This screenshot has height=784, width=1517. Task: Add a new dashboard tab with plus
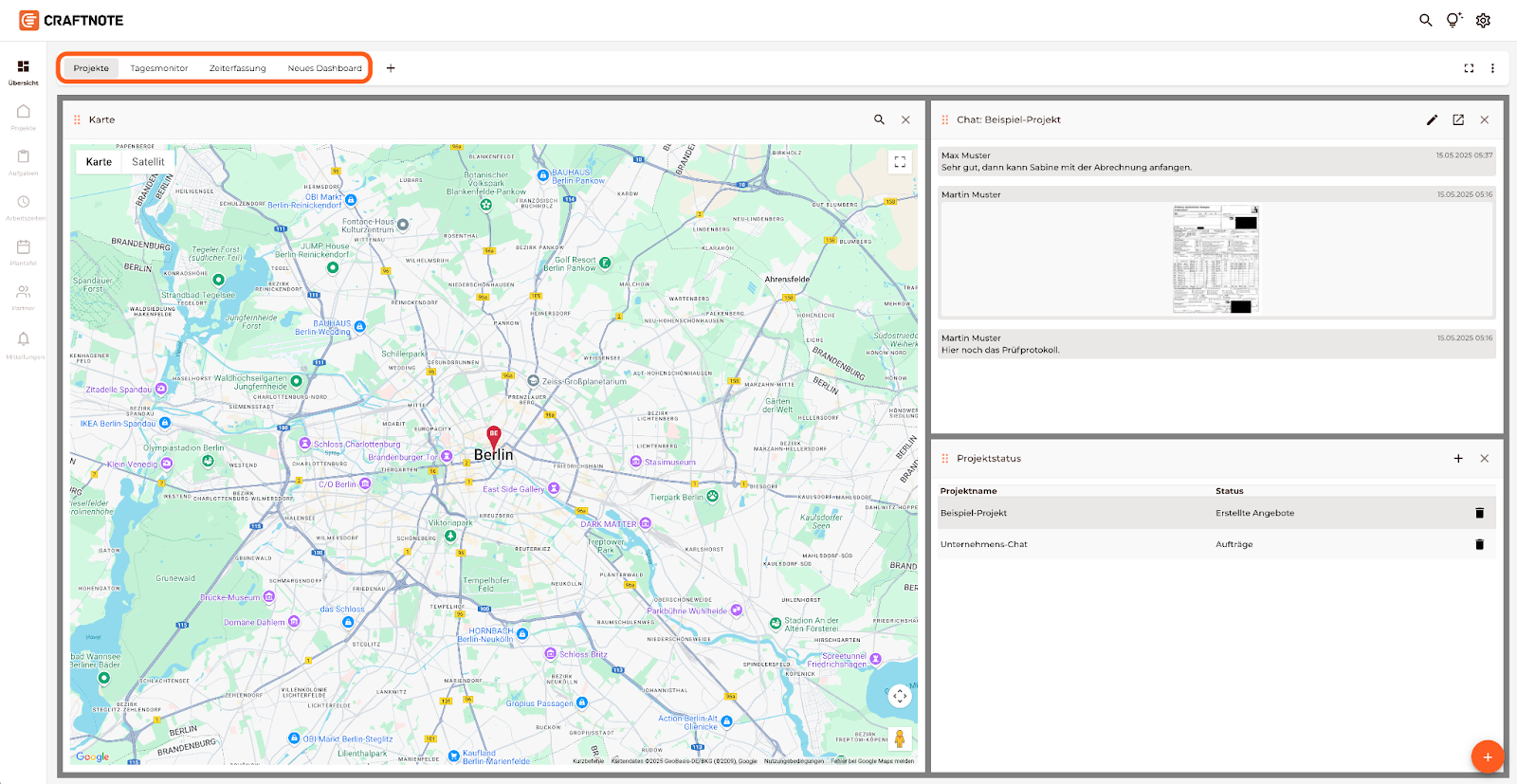click(391, 68)
